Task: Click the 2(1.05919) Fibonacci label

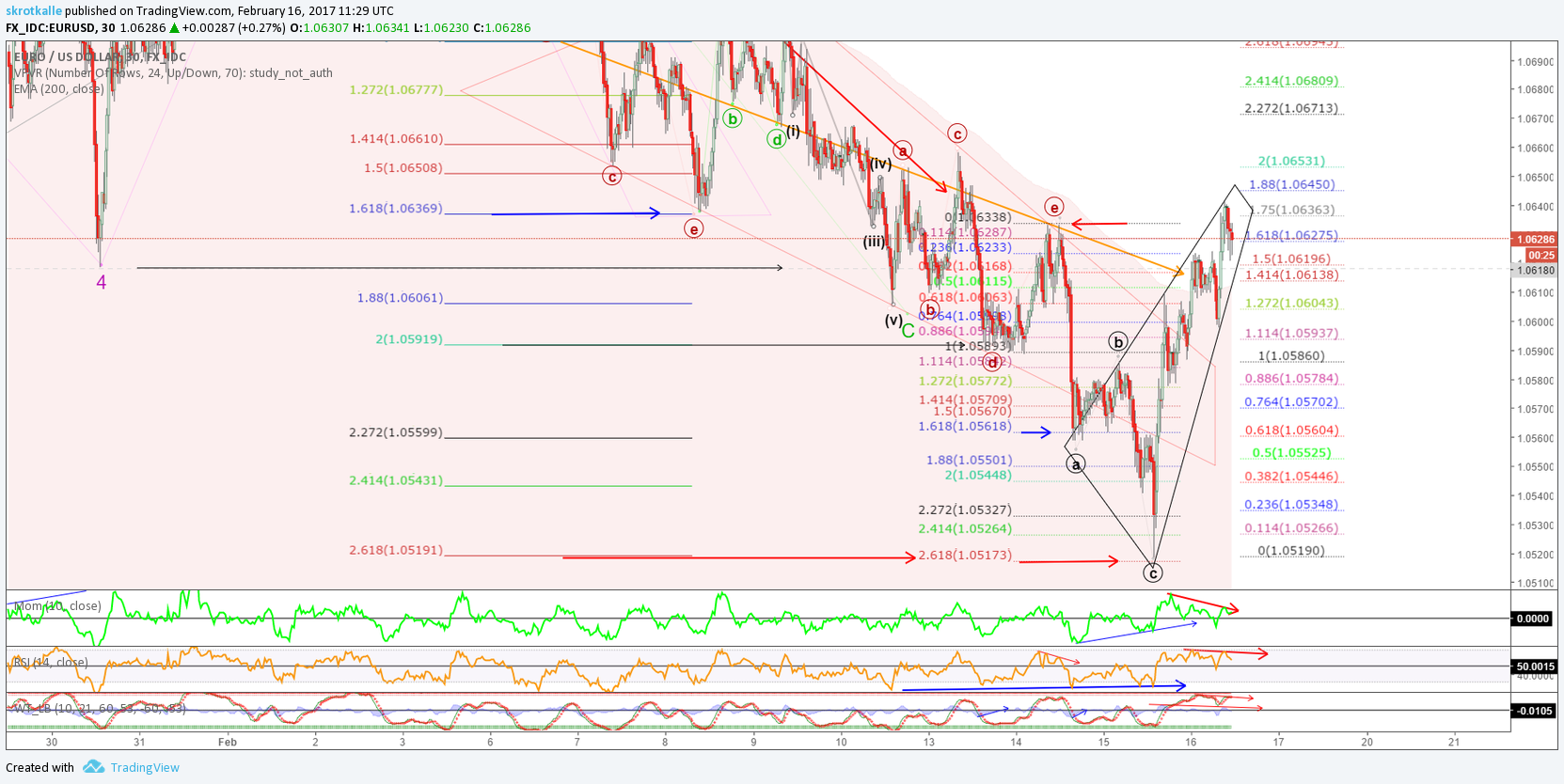Action: pos(409,339)
